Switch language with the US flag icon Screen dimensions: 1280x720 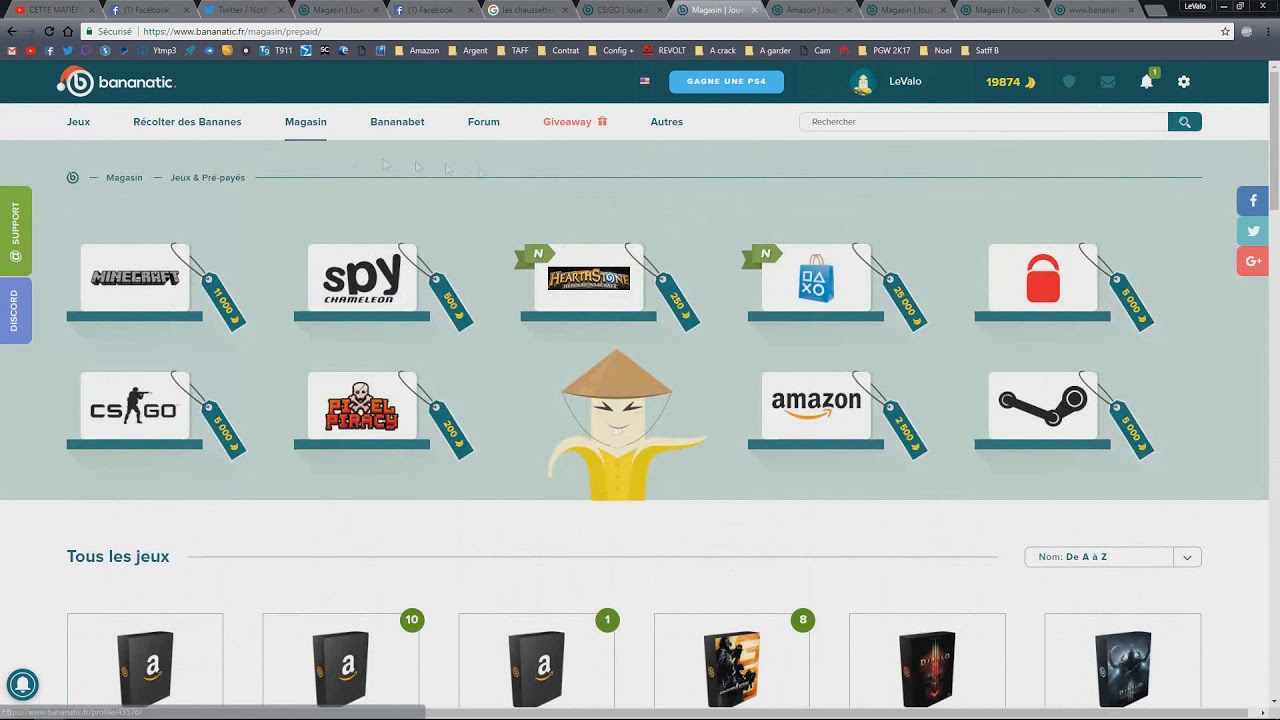point(645,81)
